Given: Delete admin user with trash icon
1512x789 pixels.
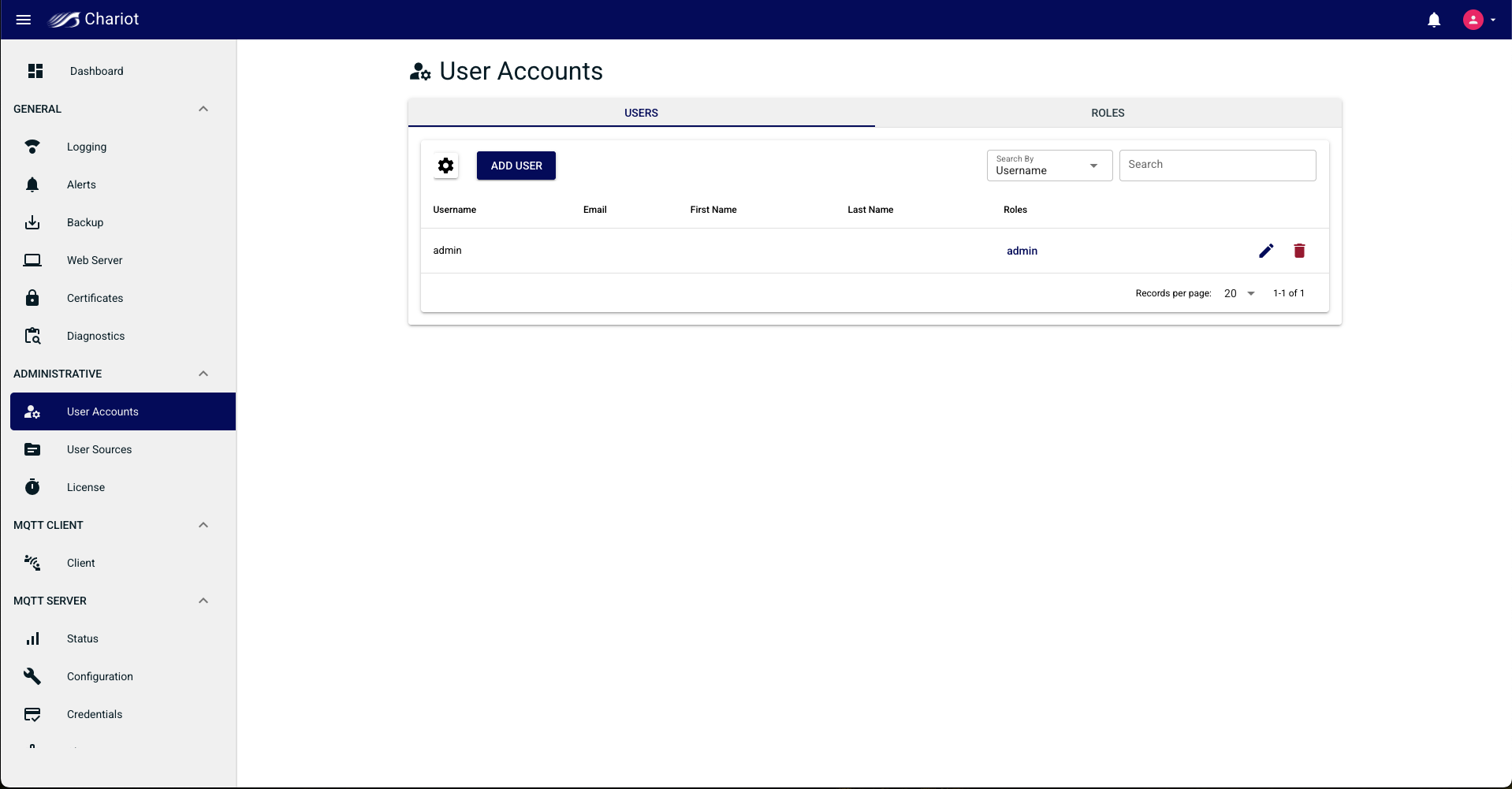Looking at the screenshot, I should (x=1299, y=251).
